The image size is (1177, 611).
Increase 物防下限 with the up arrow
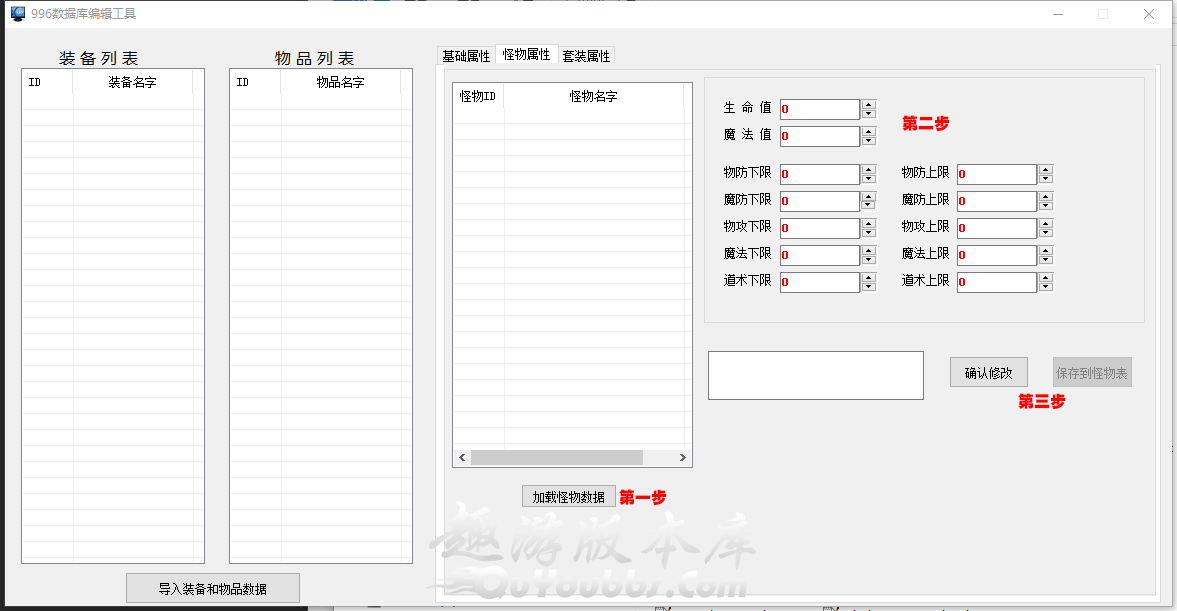point(869,170)
